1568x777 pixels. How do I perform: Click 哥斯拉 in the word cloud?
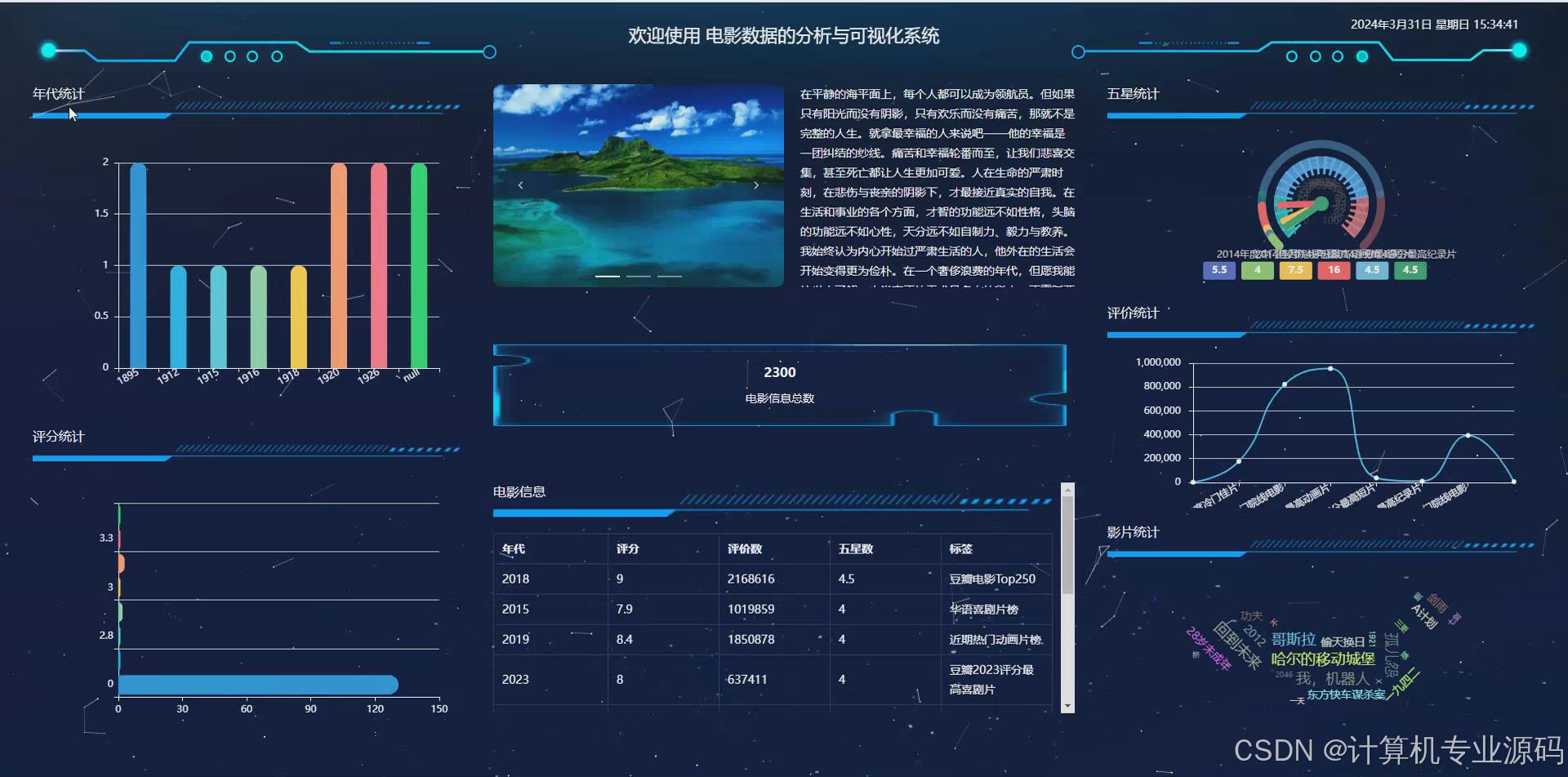click(x=1293, y=640)
